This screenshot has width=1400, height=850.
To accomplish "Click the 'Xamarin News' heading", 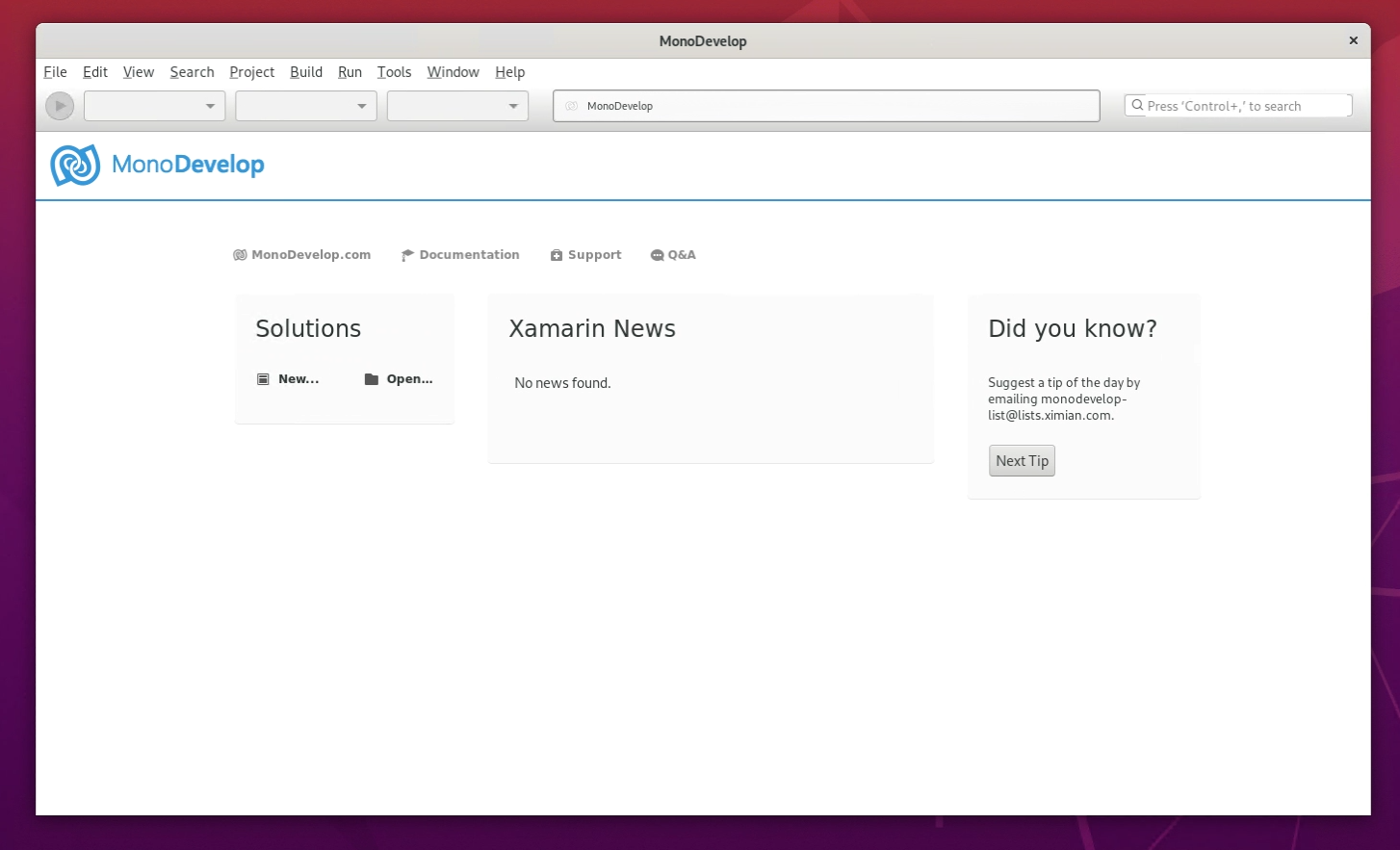I will 592,328.
